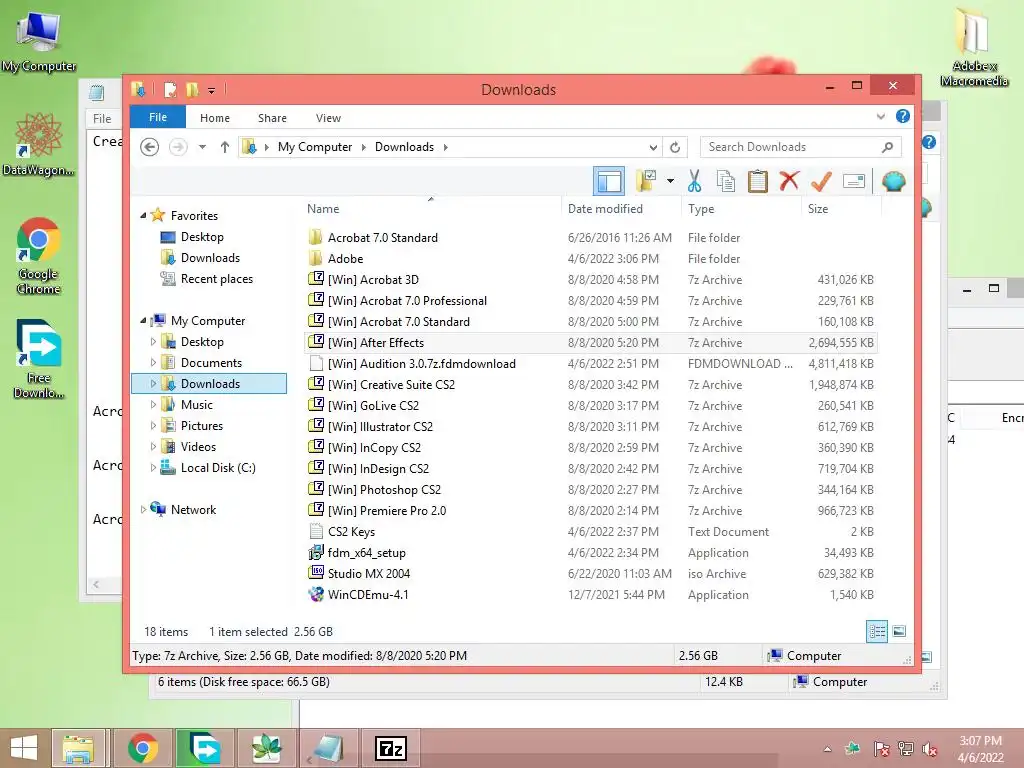Sort by the Size column header

(x=841, y=208)
